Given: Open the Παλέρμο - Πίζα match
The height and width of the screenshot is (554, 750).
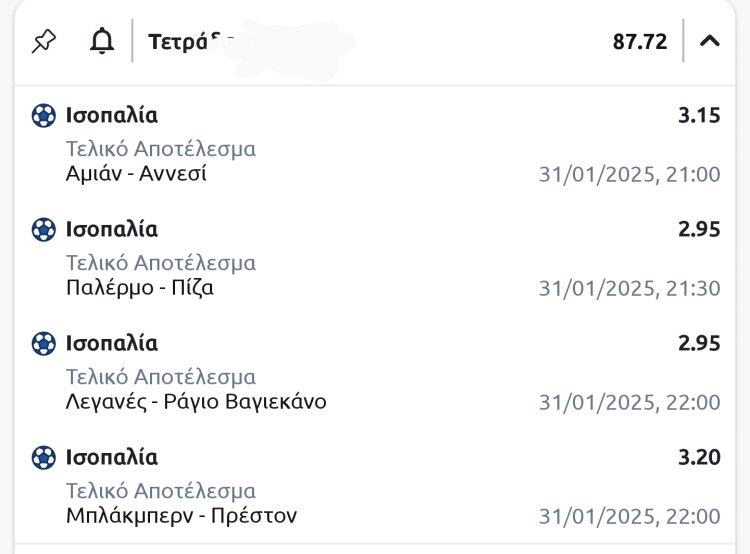Looking at the screenshot, I should [x=140, y=288].
